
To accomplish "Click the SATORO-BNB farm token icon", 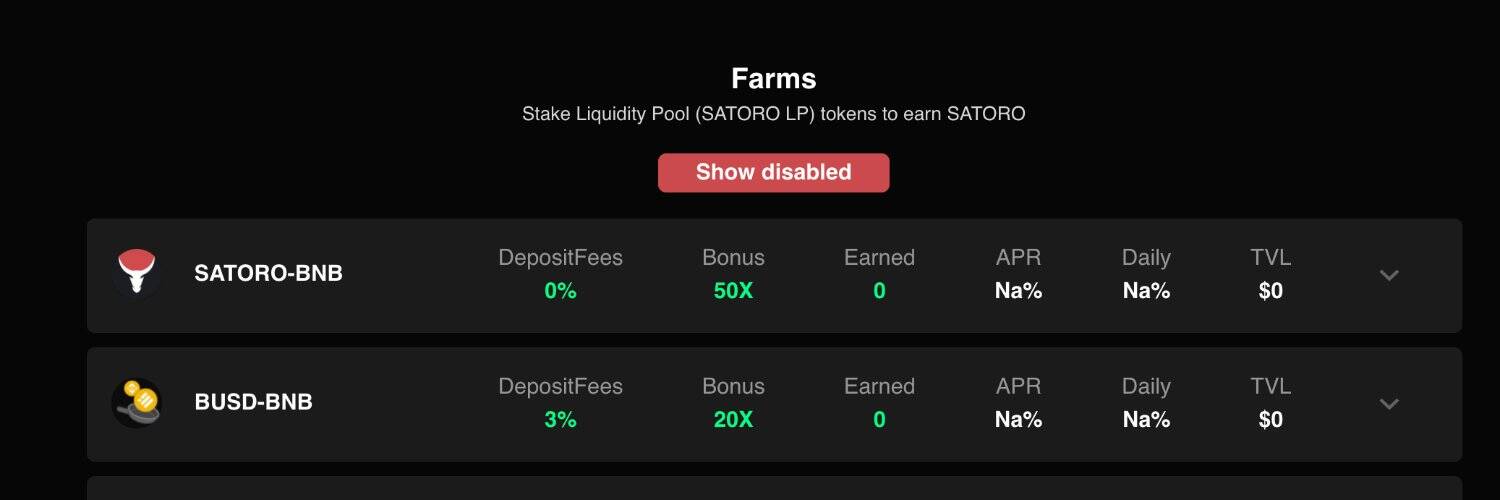I will coord(137,273).
